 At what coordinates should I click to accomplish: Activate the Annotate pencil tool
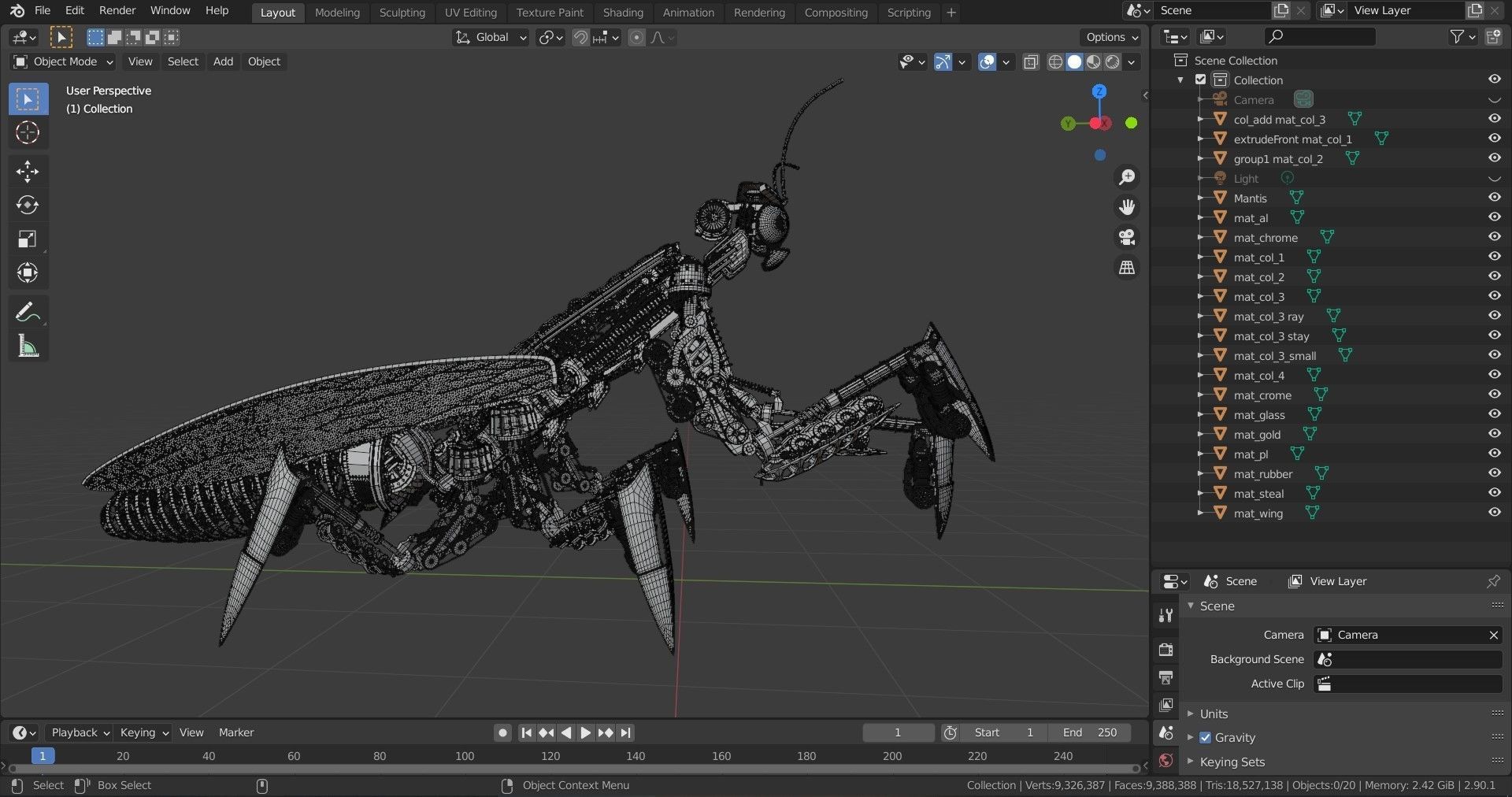pos(28,313)
